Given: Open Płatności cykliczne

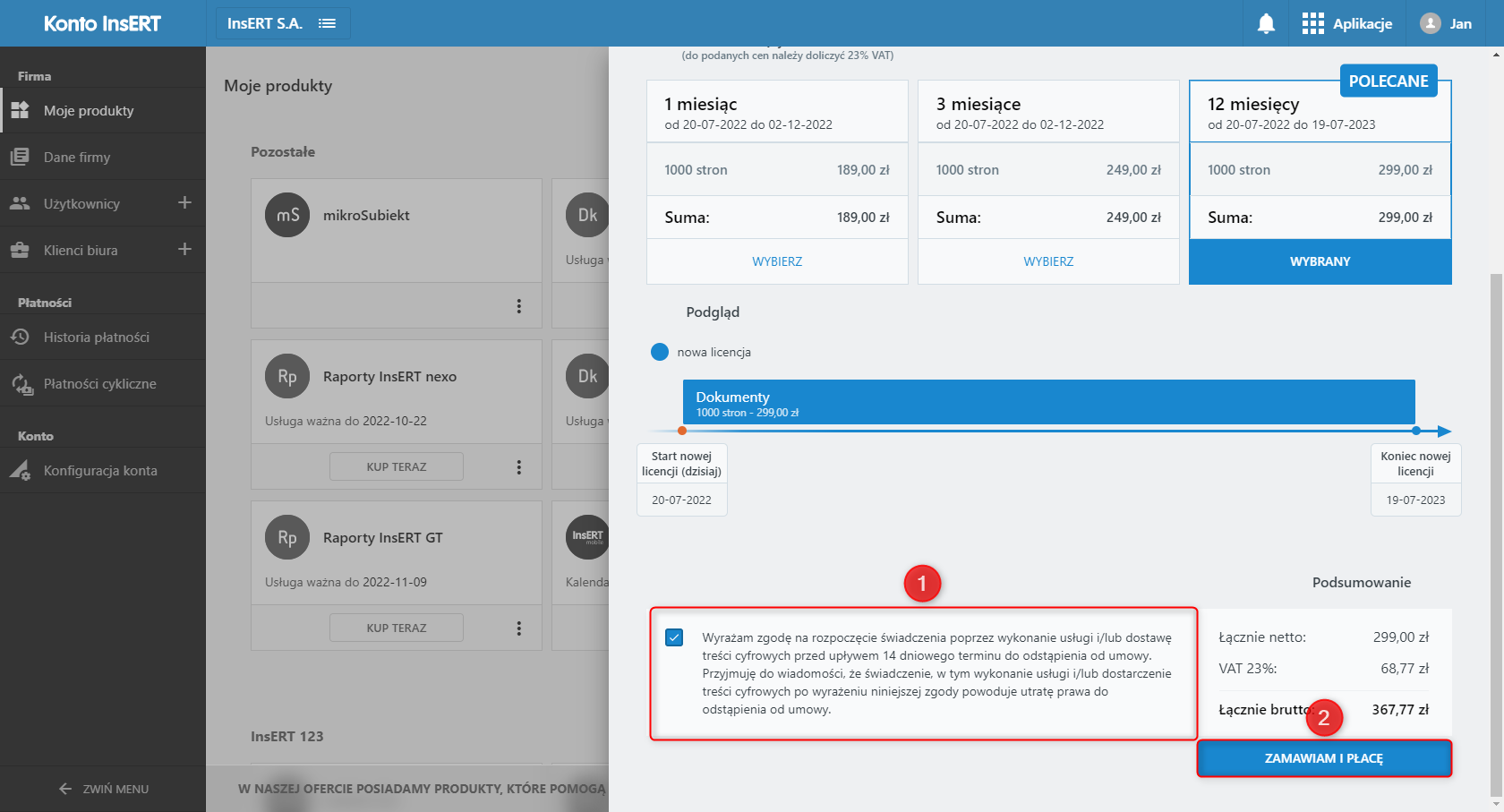Looking at the screenshot, I should pyautogui.click(x=103, y=384).
